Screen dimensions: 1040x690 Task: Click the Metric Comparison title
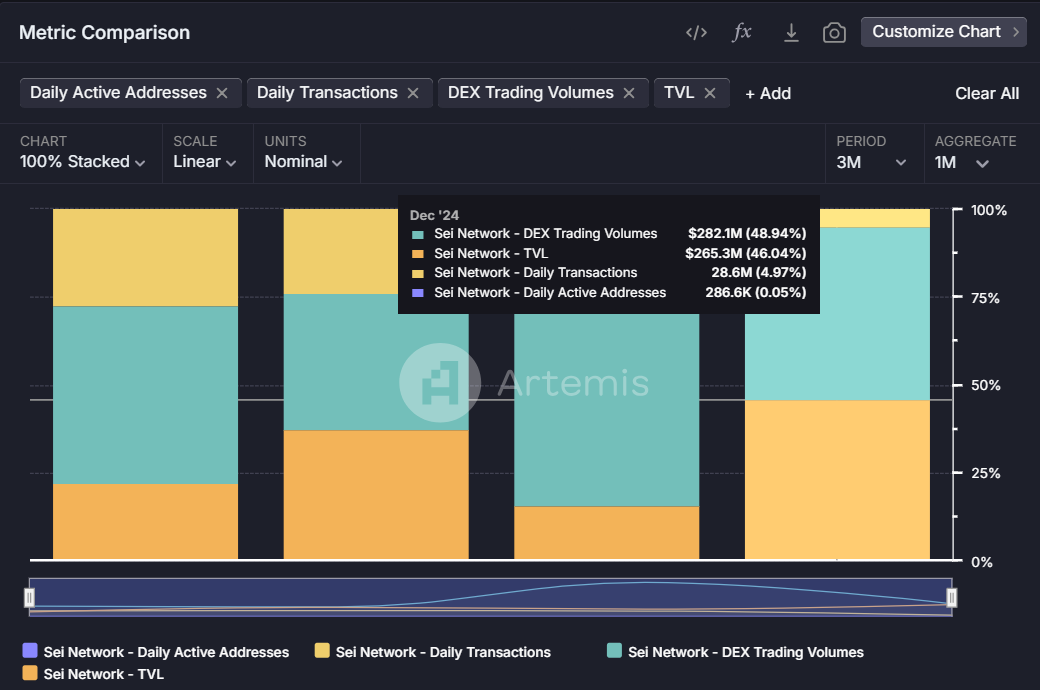[x=104, y=33]
